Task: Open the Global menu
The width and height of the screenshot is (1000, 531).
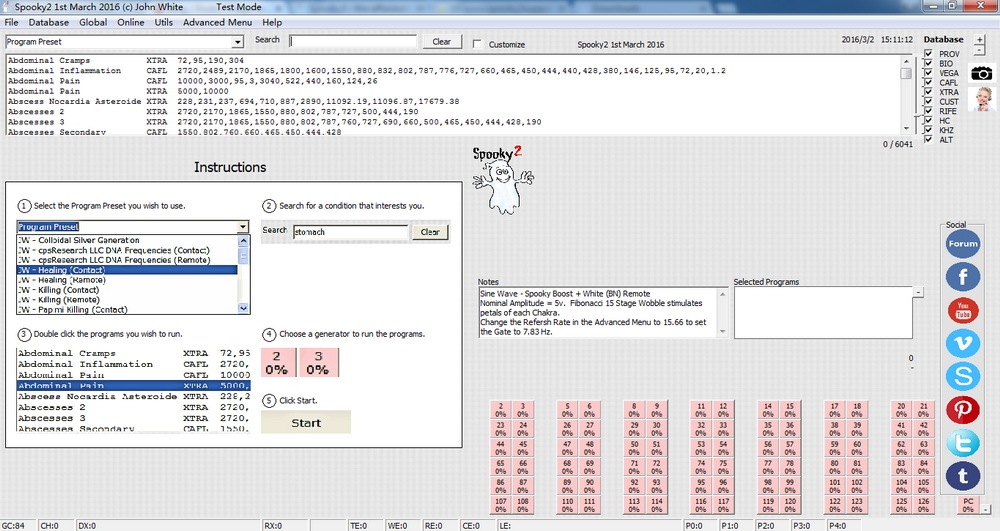Action: (93, 22)
